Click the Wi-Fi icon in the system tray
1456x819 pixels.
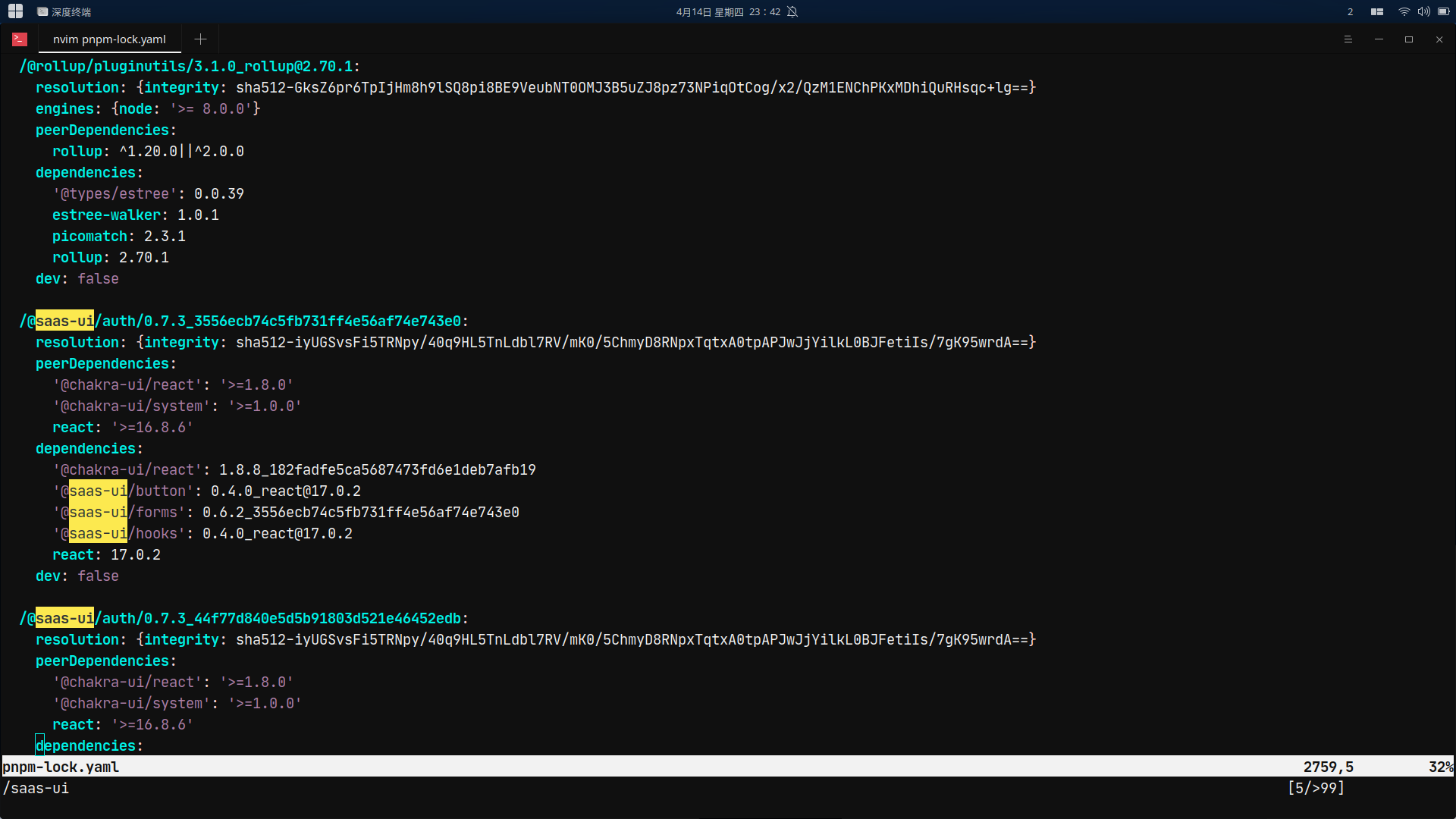click(x=1402, y=11)
